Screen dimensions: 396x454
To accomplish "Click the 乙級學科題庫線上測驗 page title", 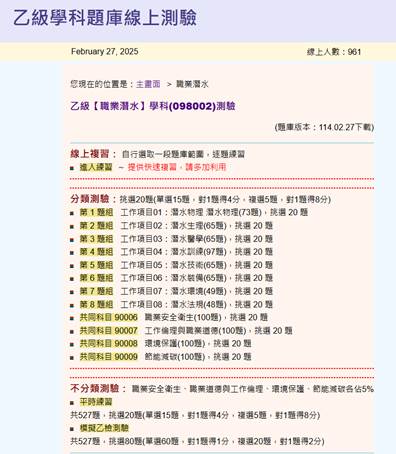I will pos(105,18).
